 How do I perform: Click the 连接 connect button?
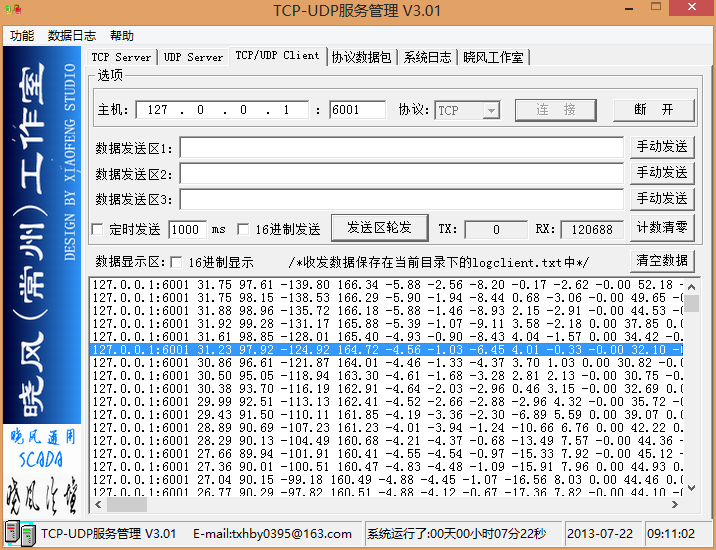tap(556, 110)
